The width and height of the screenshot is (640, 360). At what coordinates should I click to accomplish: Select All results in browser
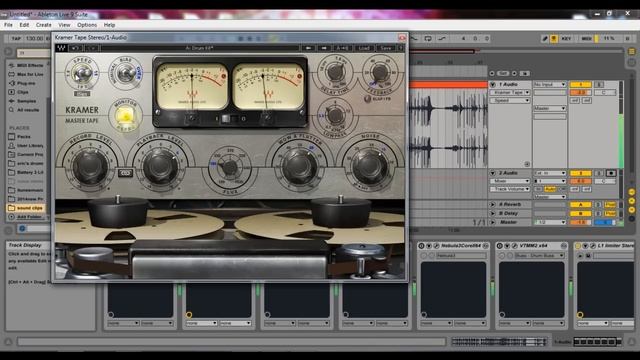[x=24, y=110]
